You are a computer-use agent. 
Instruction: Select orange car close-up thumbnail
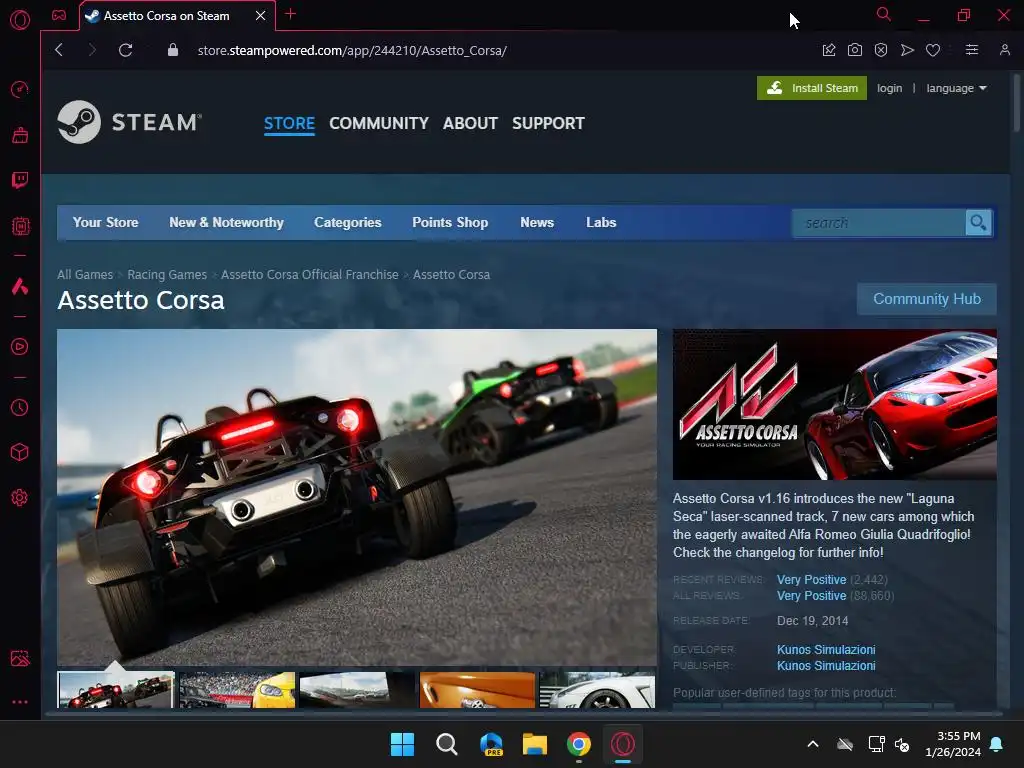point(477,690)
